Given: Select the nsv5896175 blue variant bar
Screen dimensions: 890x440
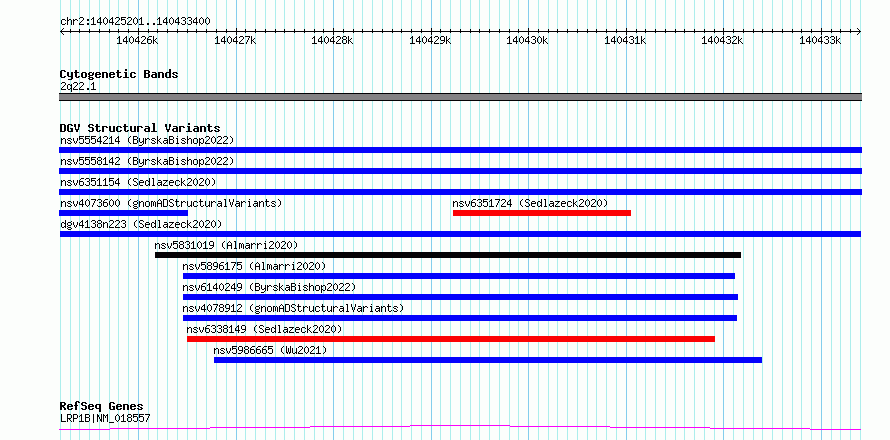Looking at the screenshot, I should [x=459, y=276].
